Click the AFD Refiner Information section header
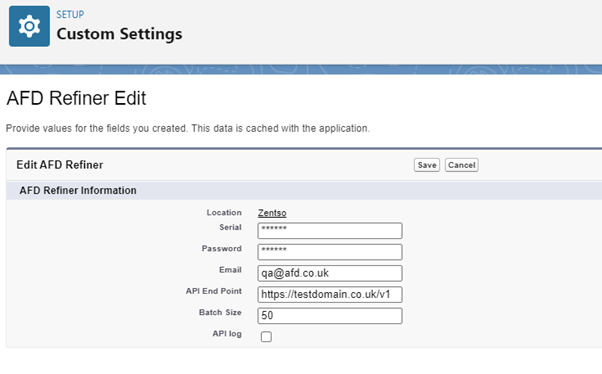 tap(78, 190)
